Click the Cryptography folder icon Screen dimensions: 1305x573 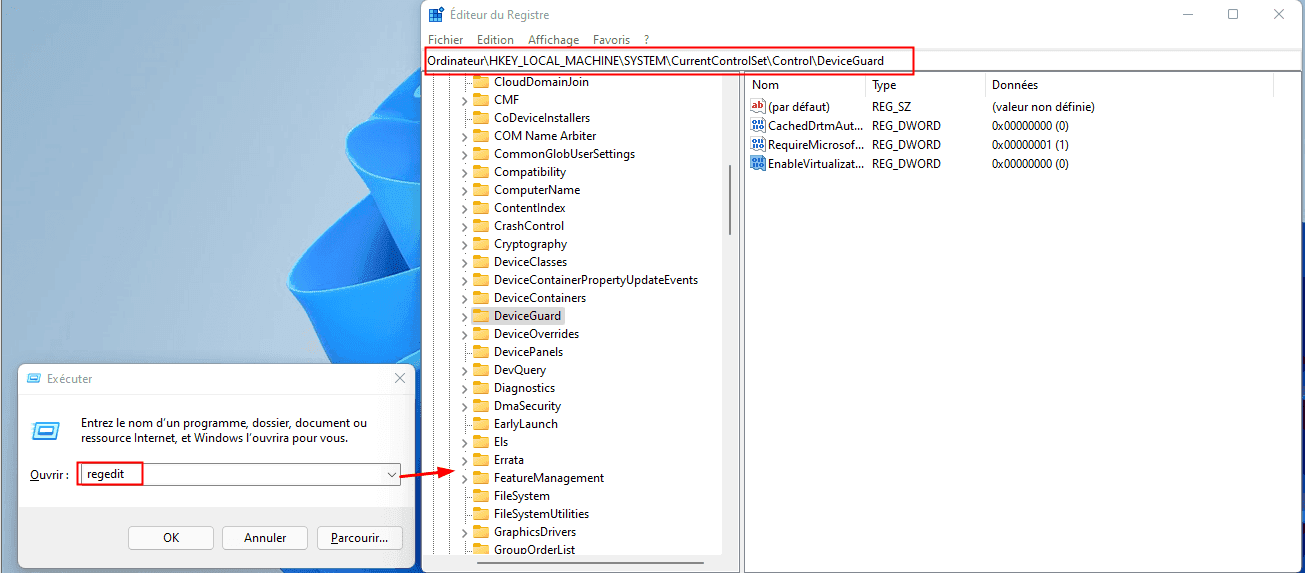(x=480, y=244)
